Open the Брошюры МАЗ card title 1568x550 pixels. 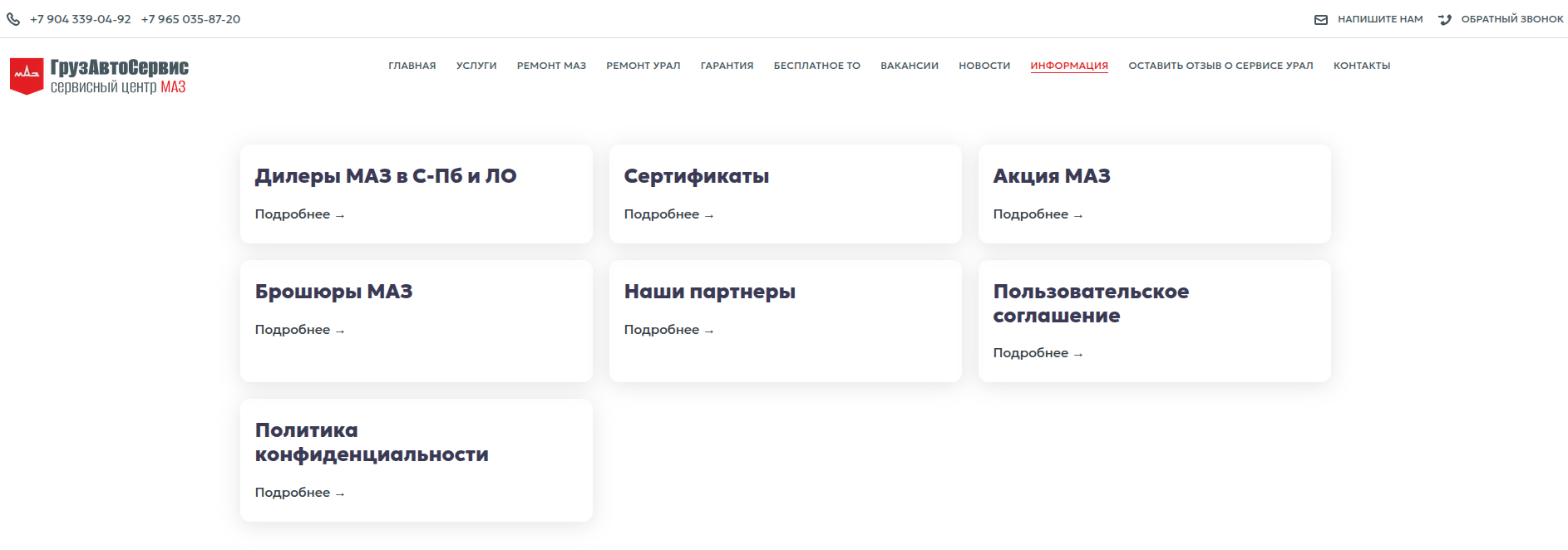point(333,292)
